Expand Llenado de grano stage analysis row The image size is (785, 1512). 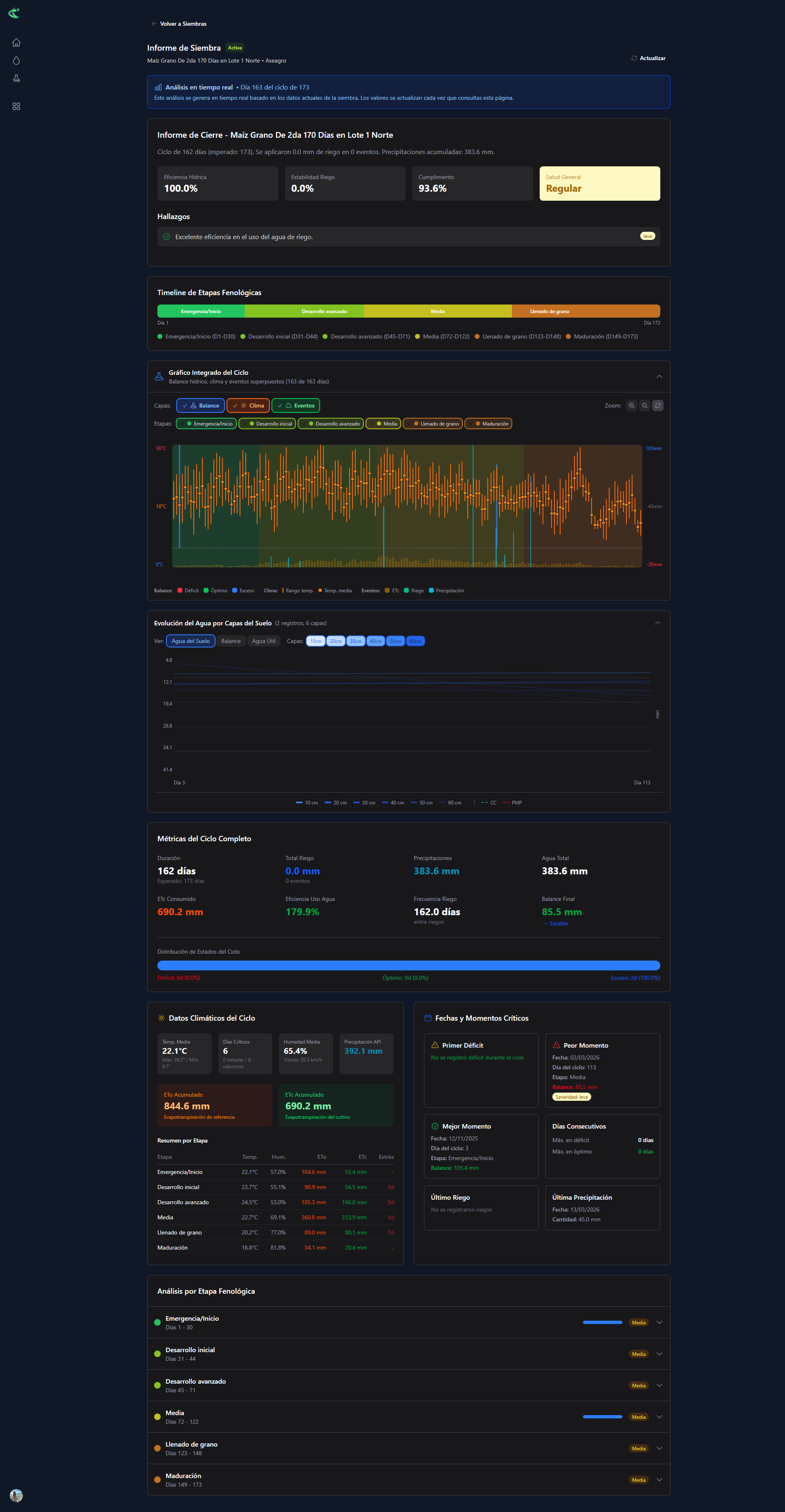tap(408, 1449)
